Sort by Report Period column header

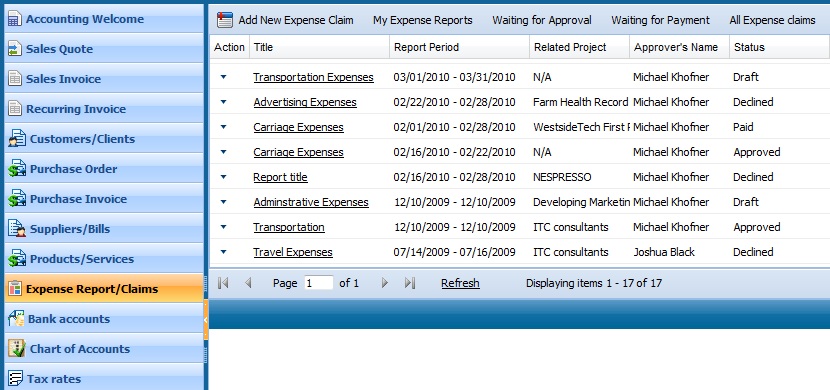click(460, 47)
